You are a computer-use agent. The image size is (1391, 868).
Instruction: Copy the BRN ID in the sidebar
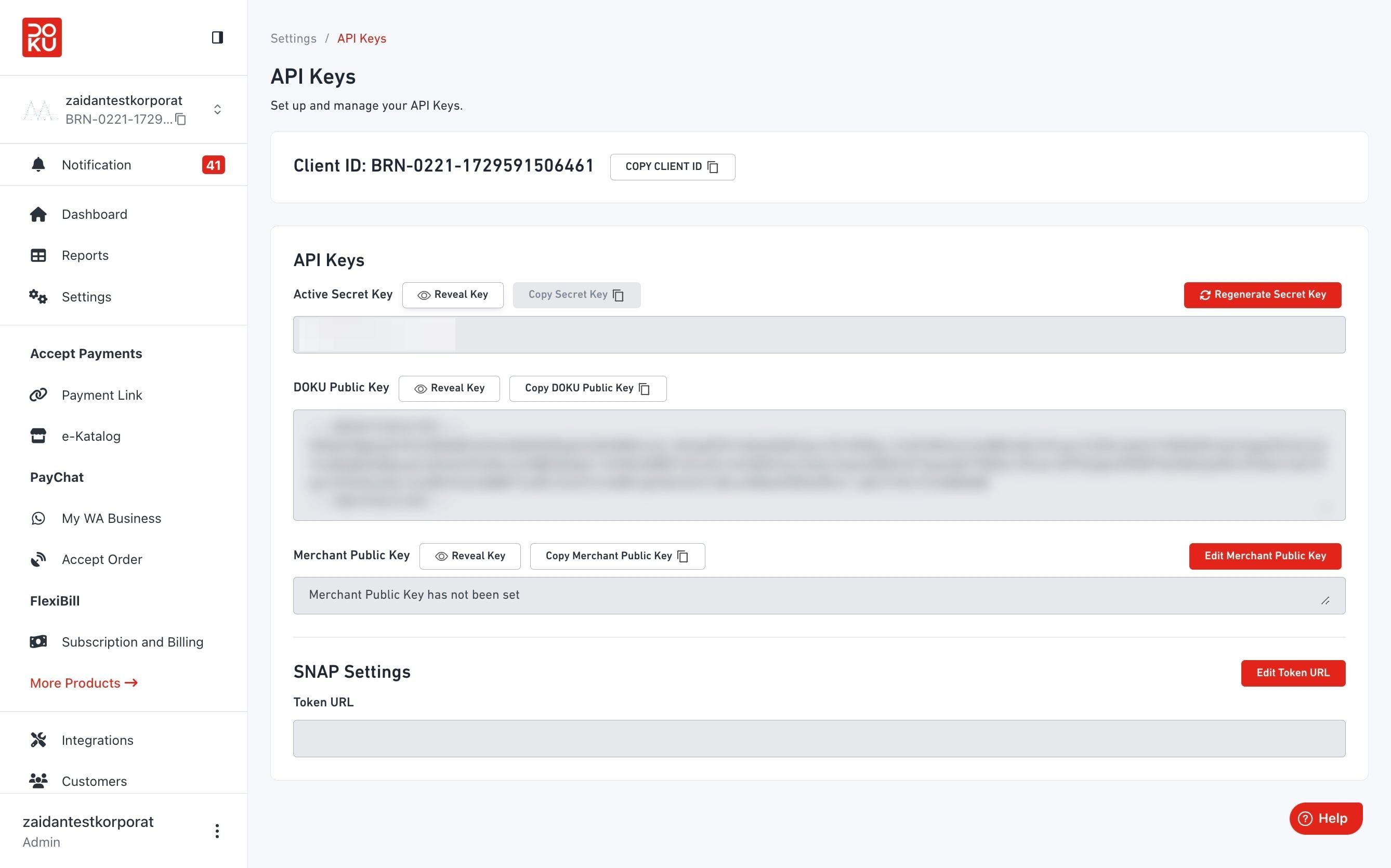(x=181, y=119)
